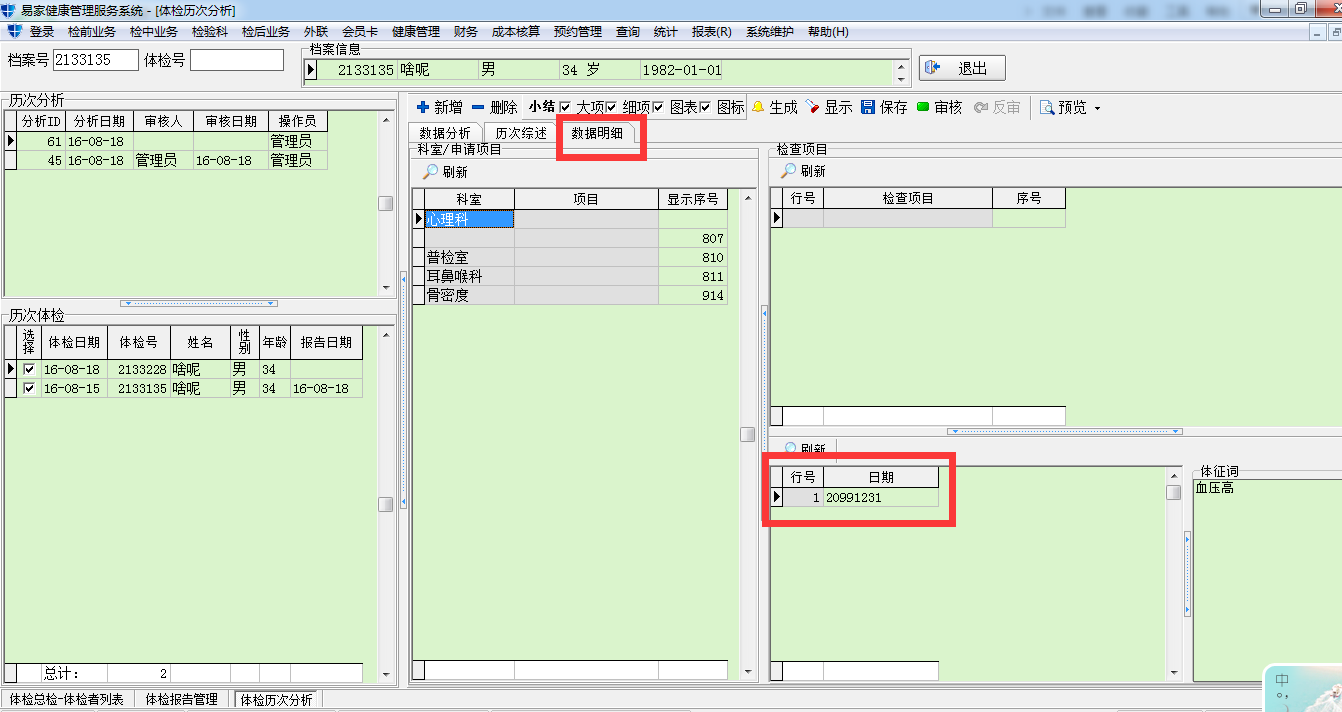The width and height of the screenshot is (1342, 712).
Task: Click 刷新 in the 科室/申请项目 panel
Action: [x=444, y=172]
